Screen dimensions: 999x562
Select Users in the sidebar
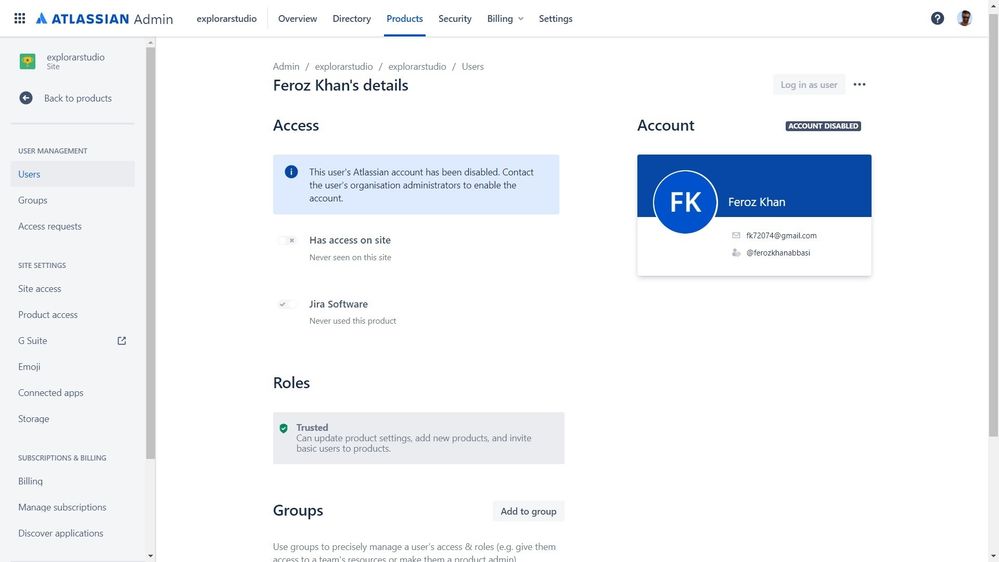click(x=73, y=174)
